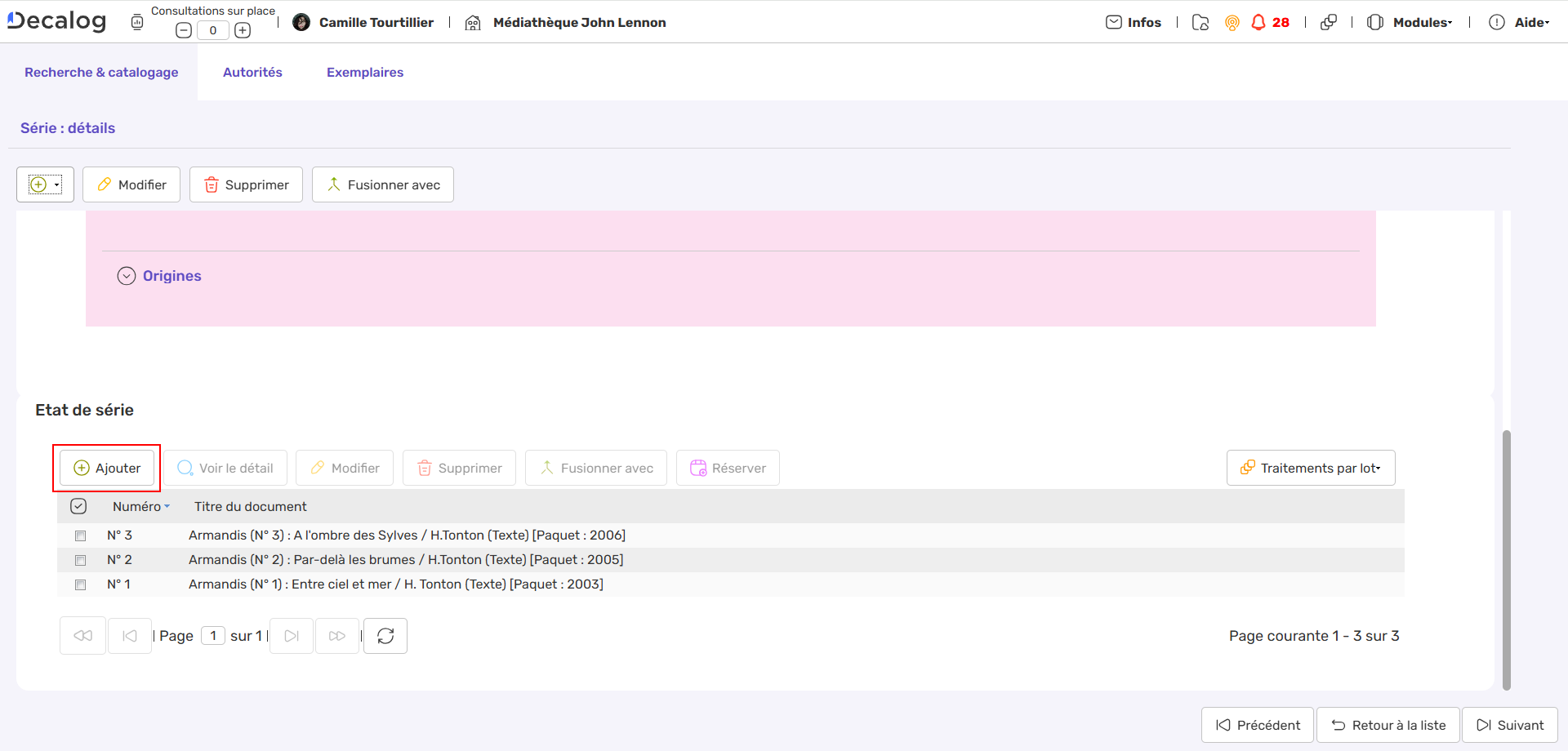Open the record titled Armandis N° 2

(x=406, y=560)
